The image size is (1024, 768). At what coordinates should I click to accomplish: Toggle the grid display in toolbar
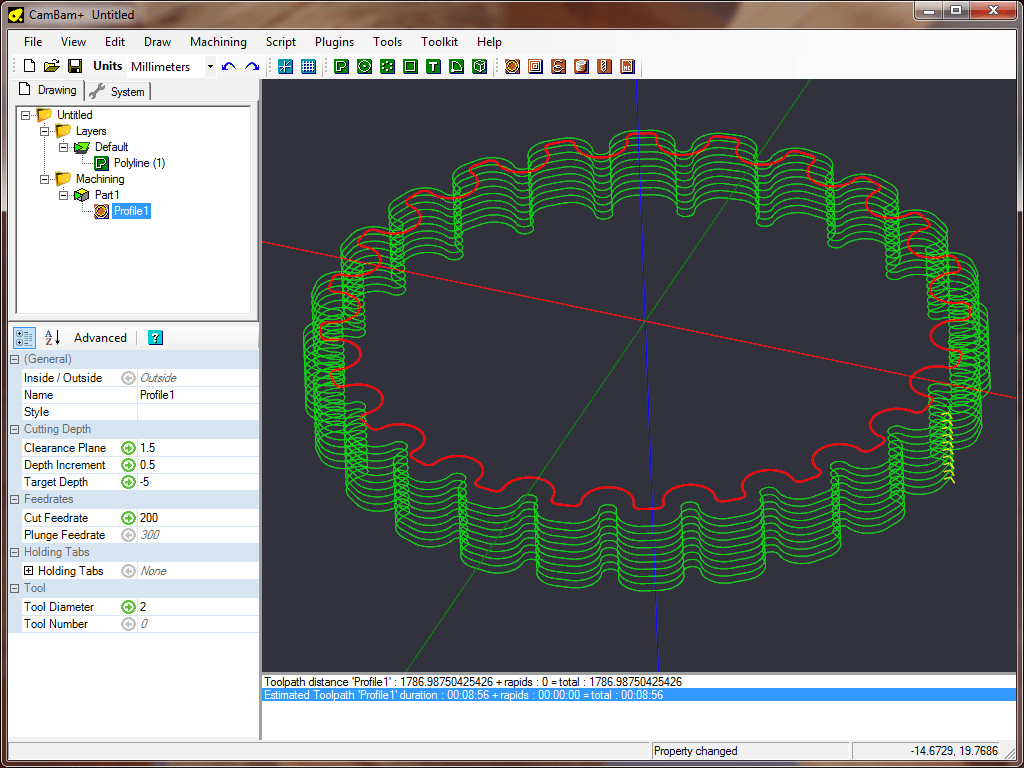308,66
